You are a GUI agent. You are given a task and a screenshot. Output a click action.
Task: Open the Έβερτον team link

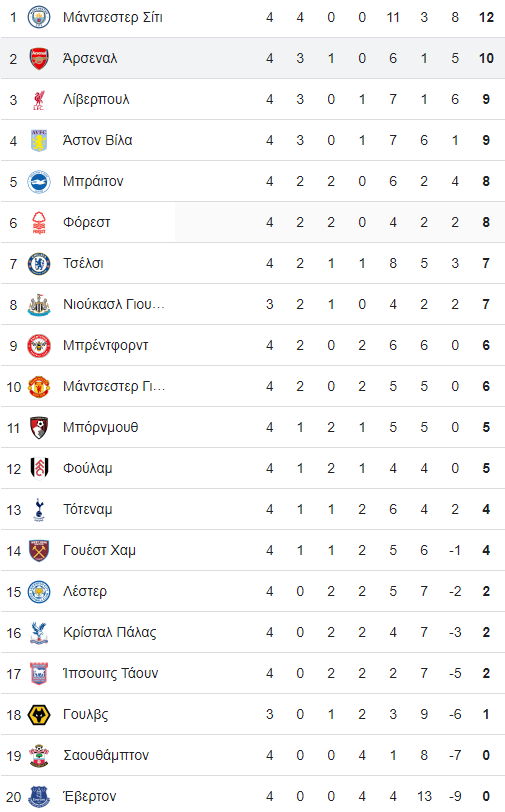pos(90,796)
